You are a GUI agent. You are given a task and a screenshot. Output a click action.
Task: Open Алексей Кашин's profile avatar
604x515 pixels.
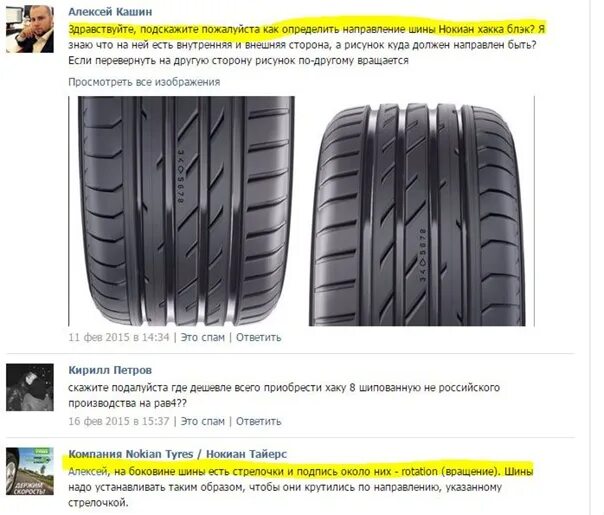pyautogui.click(x=30, y=30)
